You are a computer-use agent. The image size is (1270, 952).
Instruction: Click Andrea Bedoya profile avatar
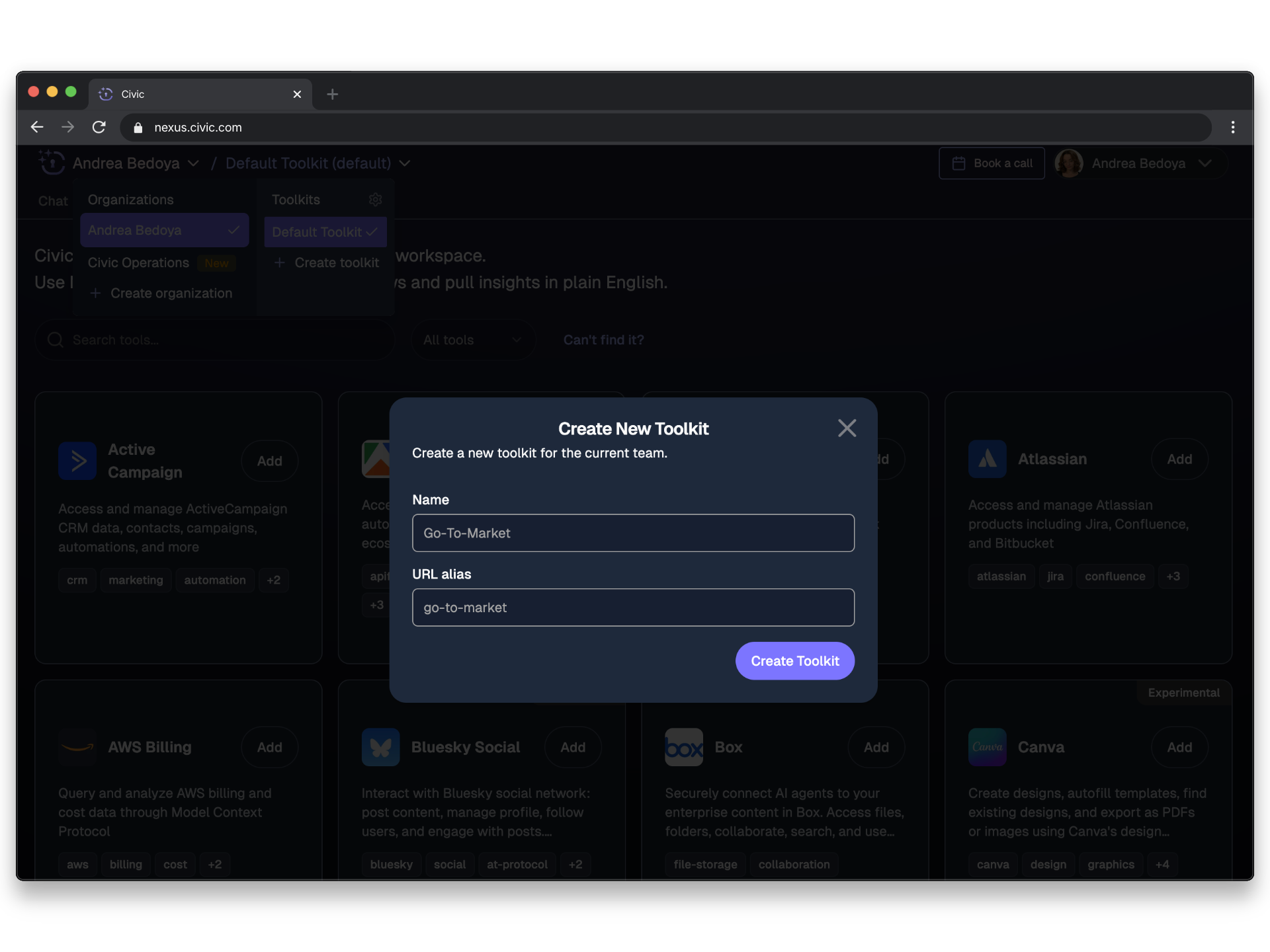1069,163
